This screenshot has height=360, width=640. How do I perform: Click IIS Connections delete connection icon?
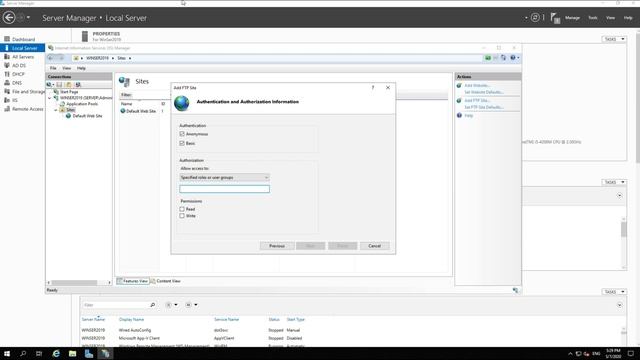[78, 84]
